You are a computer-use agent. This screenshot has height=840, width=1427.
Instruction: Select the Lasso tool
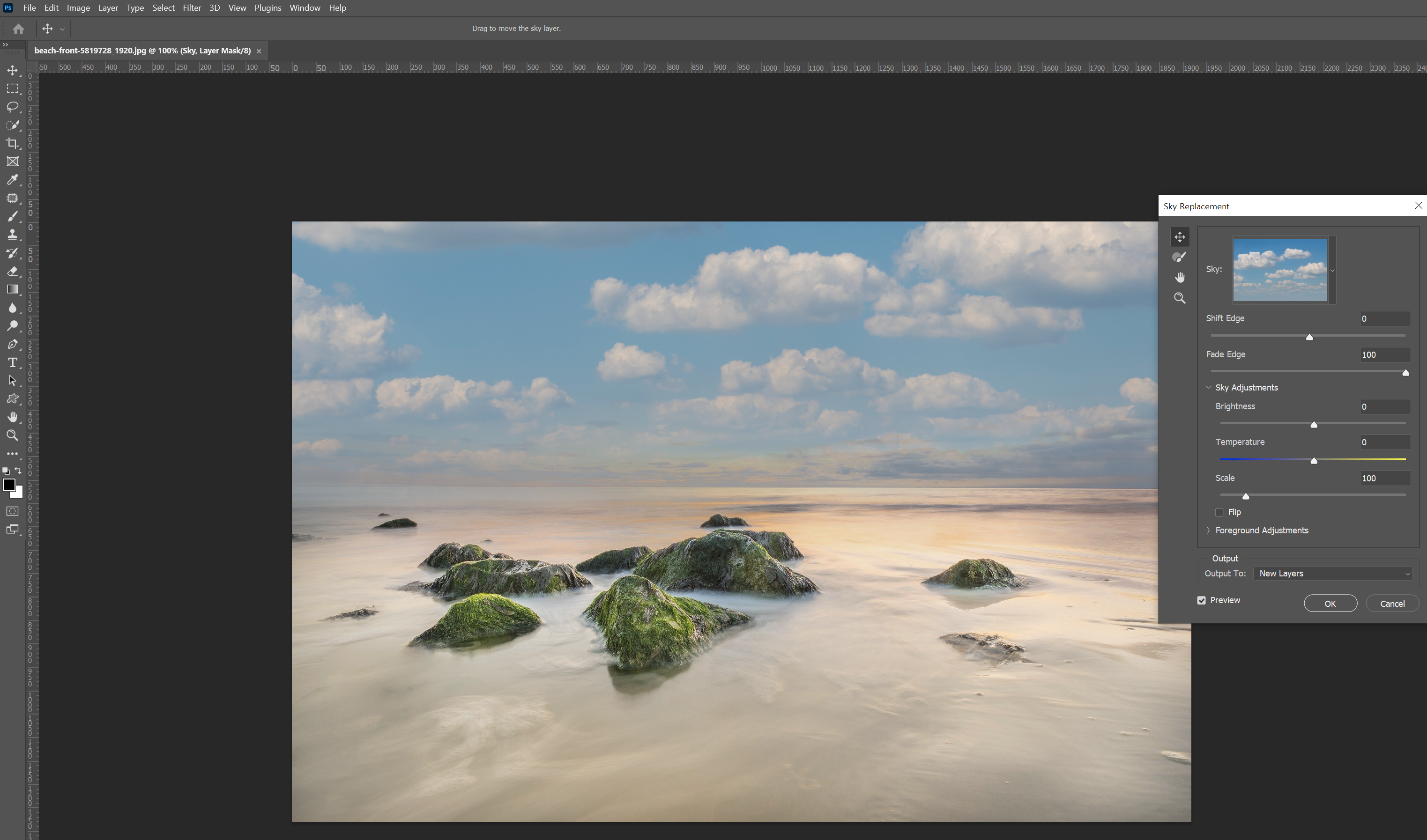click(x=13, y=107)
